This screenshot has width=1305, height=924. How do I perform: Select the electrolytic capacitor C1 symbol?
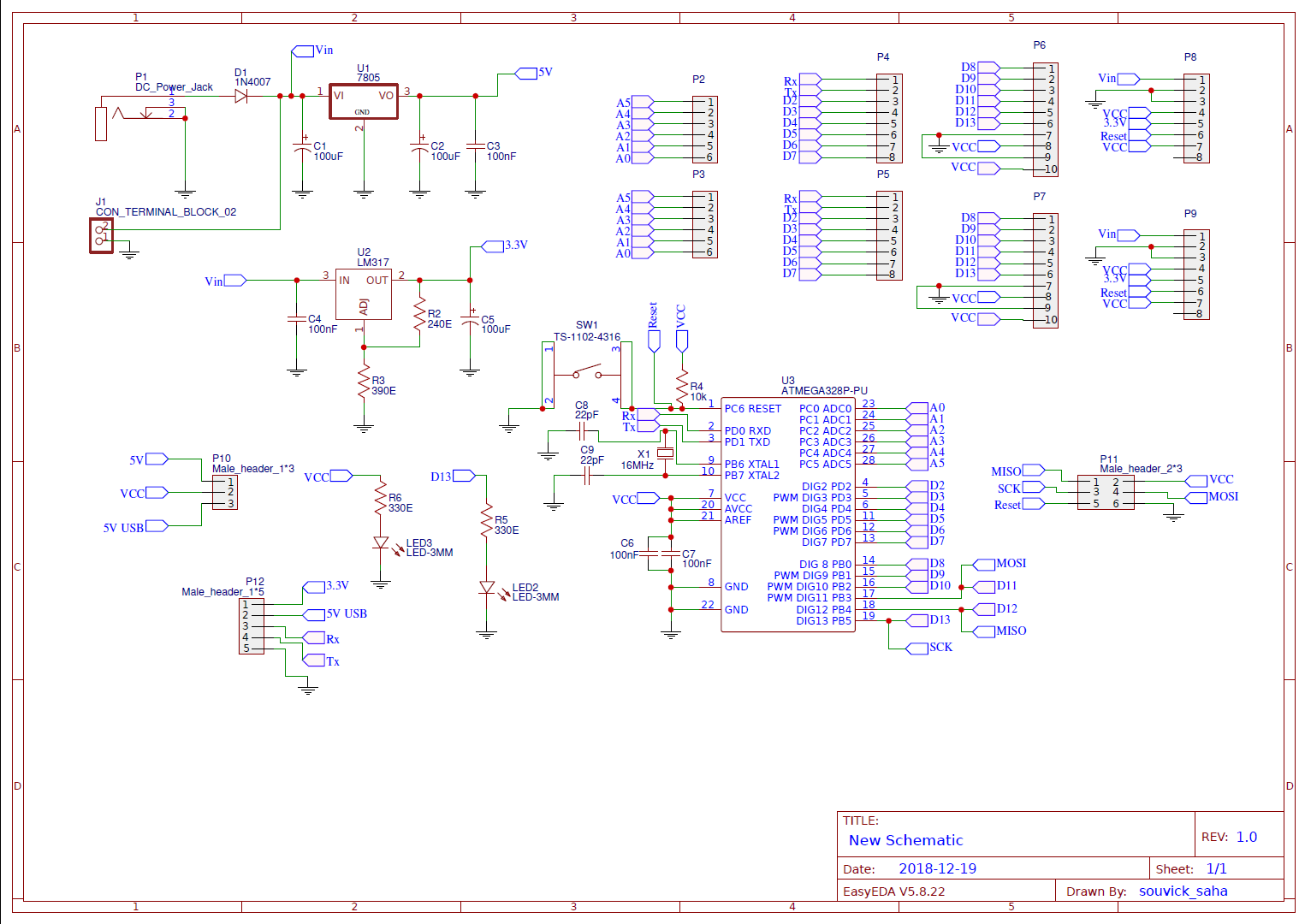302,145
